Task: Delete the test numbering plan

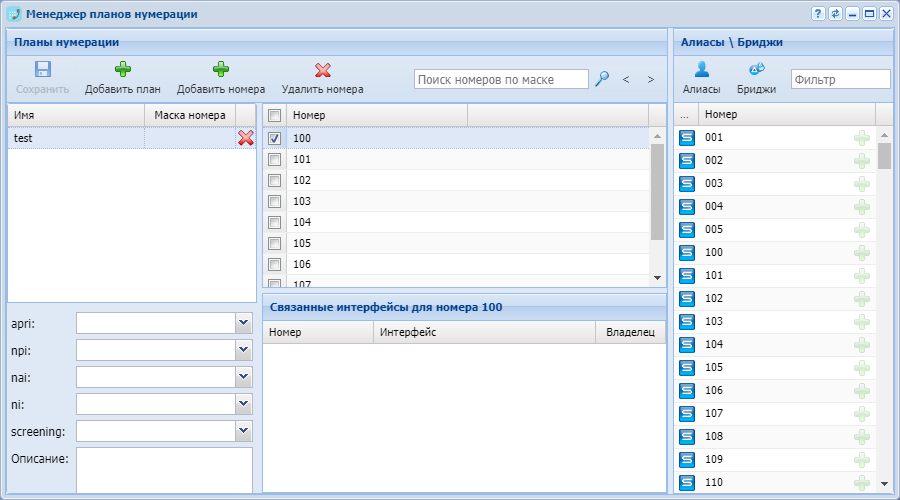Action: [246, 138]
